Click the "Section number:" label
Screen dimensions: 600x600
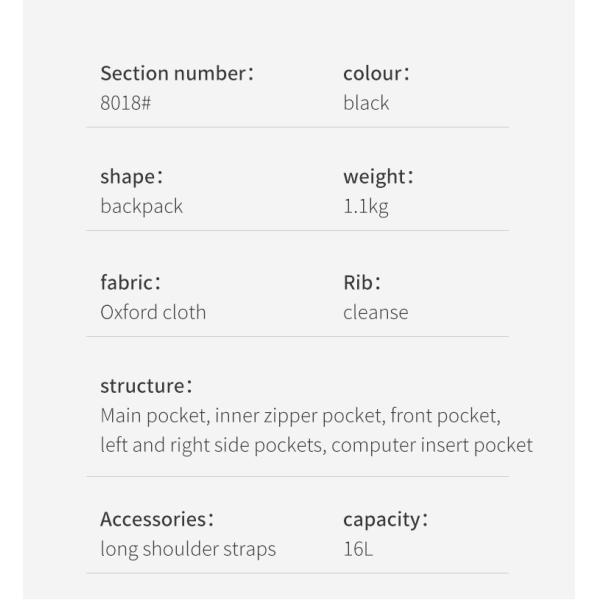(177, 73)
